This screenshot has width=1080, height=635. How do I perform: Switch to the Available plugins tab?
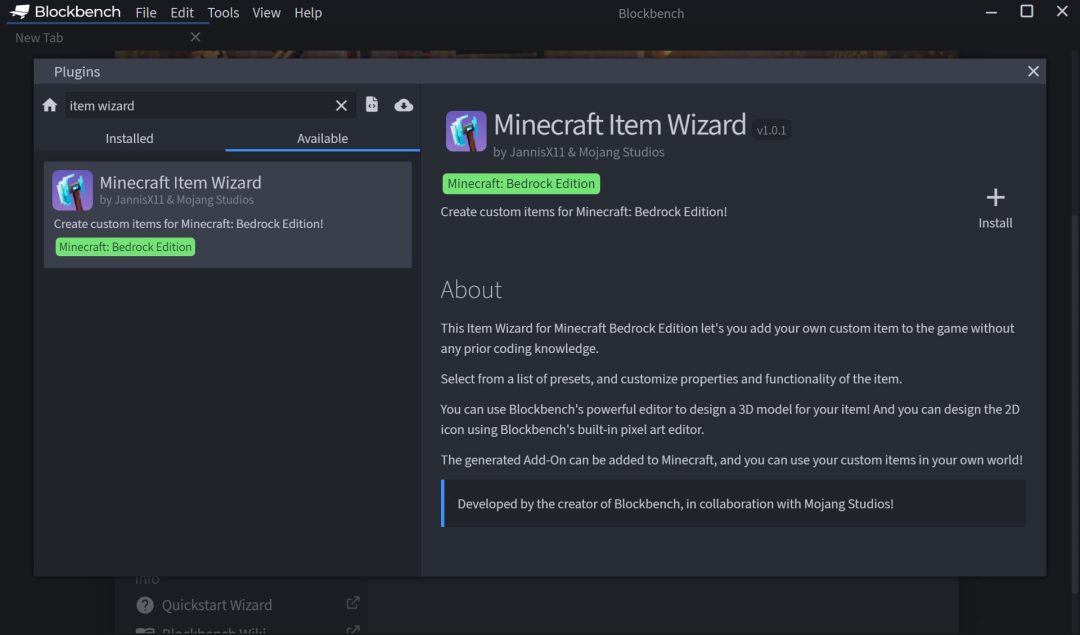click(322, 138)
